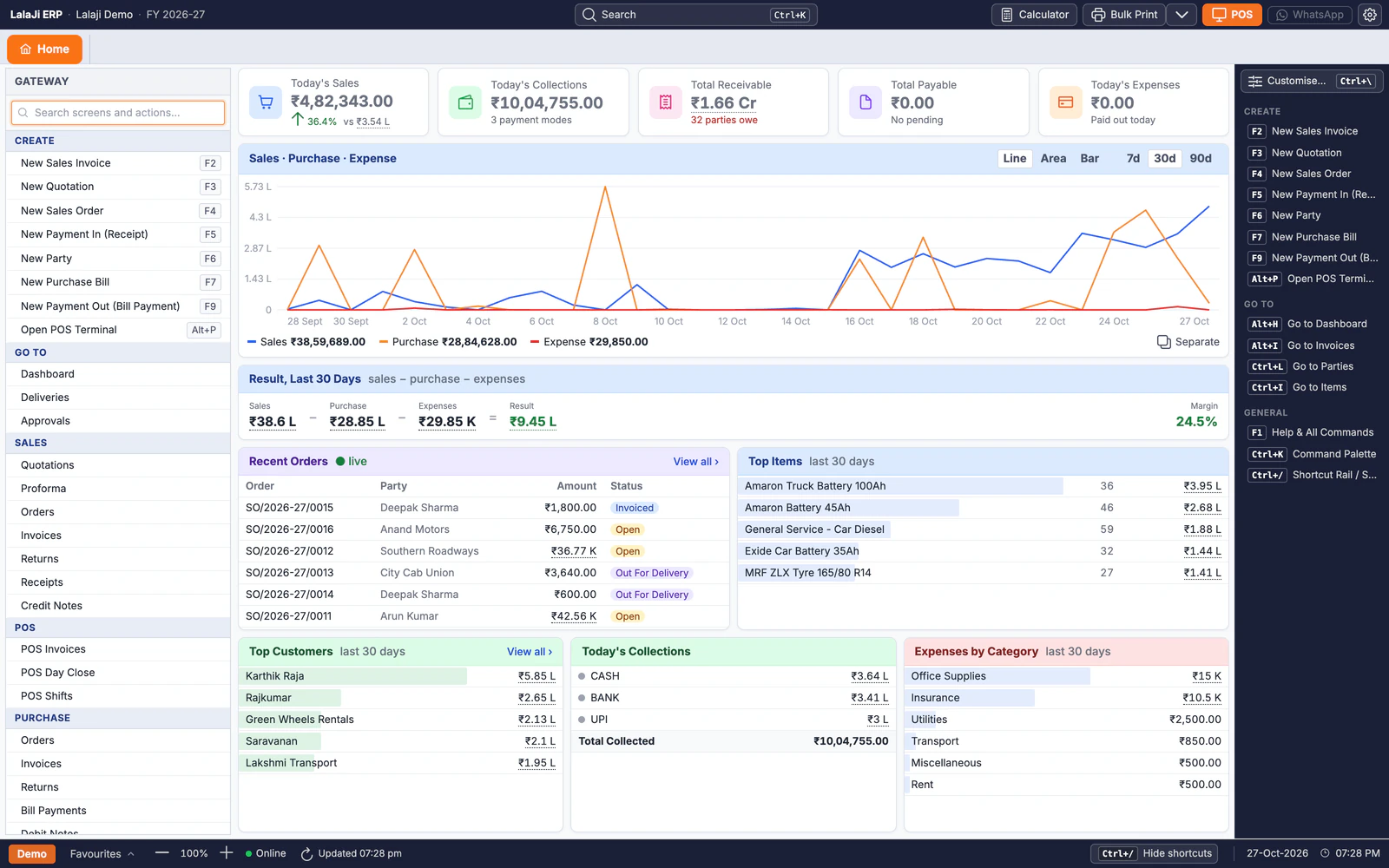Open the settings gear icon
The height and width of the screenshot is (868, 1389).
1370,15
